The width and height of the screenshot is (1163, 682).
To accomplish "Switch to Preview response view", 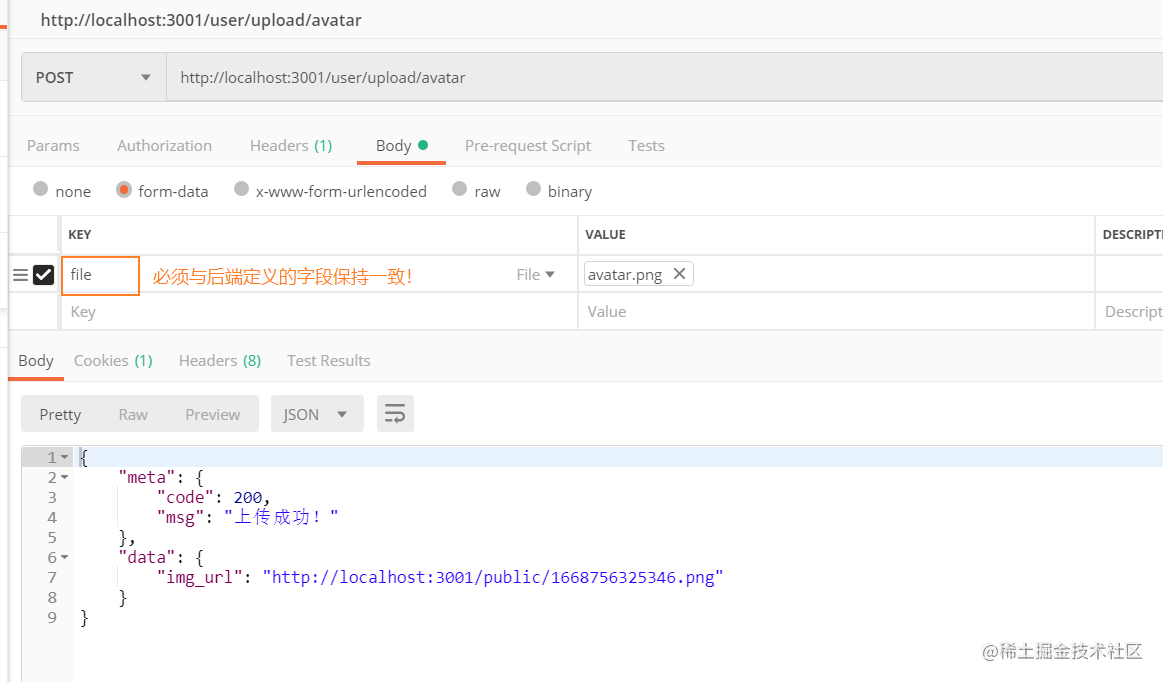I will 212,414.
